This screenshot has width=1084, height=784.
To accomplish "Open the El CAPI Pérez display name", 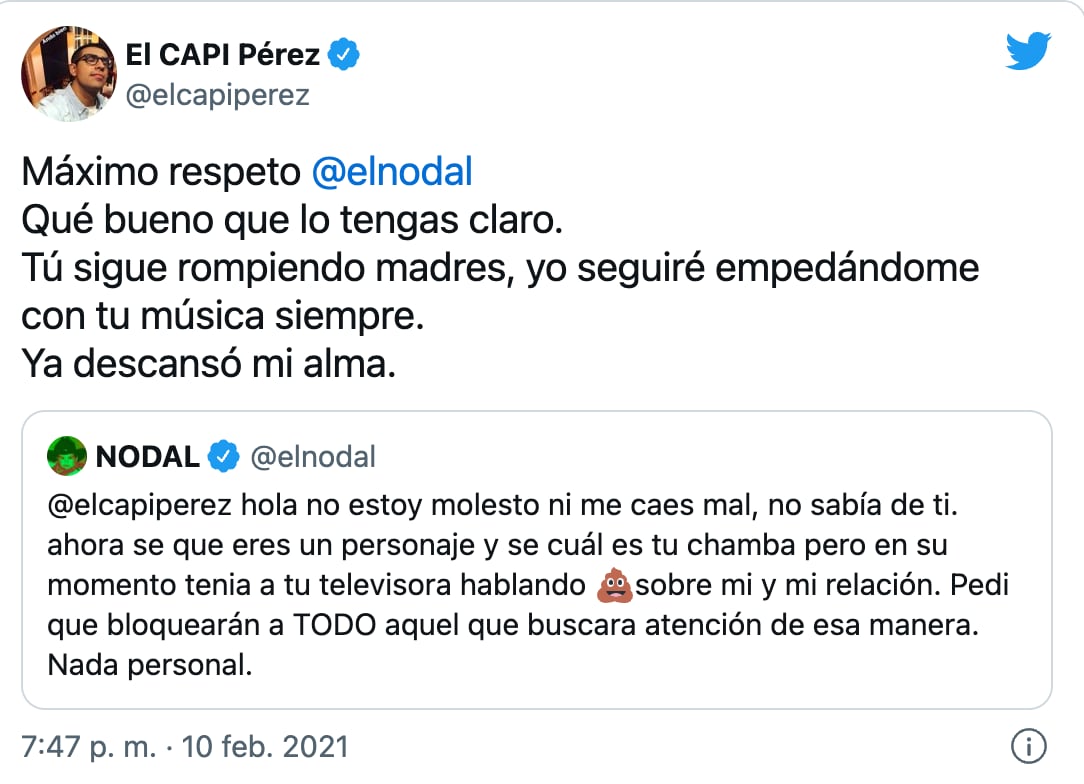I will (223, 54).
